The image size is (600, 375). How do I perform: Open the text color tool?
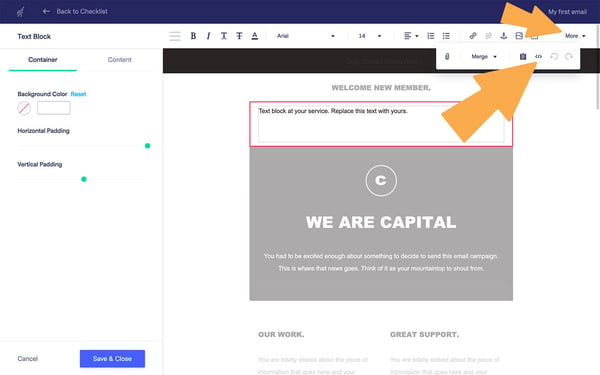click(x=254, y=36)
